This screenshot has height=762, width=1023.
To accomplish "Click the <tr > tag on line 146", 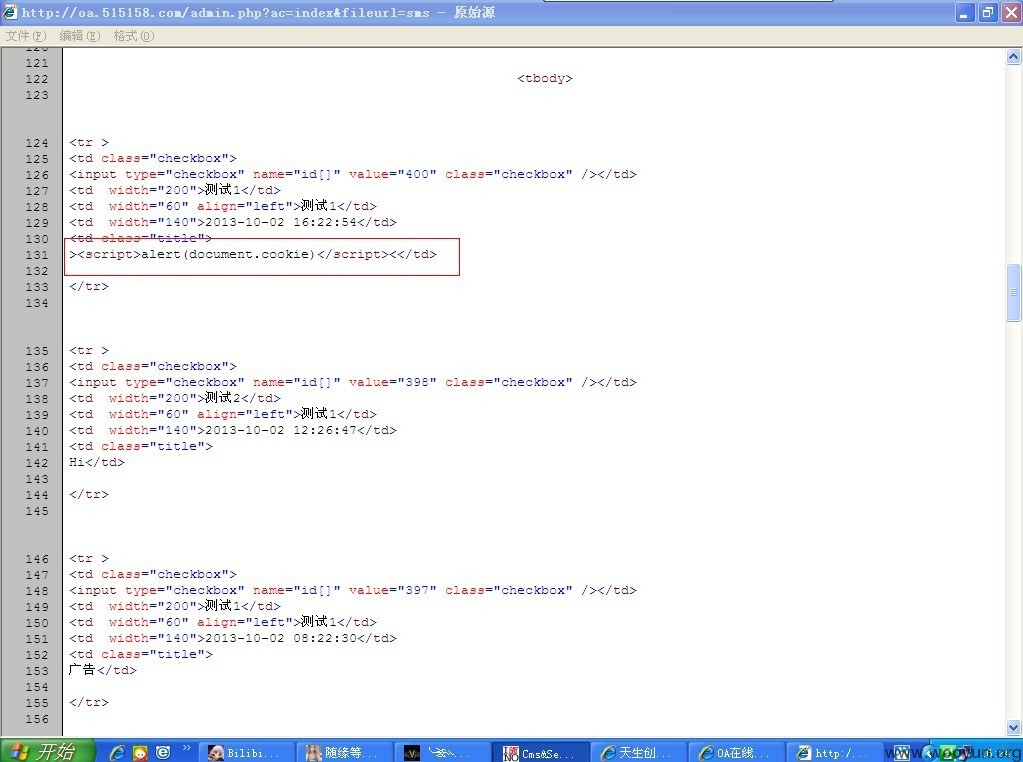I will click(x=89, y=558).
